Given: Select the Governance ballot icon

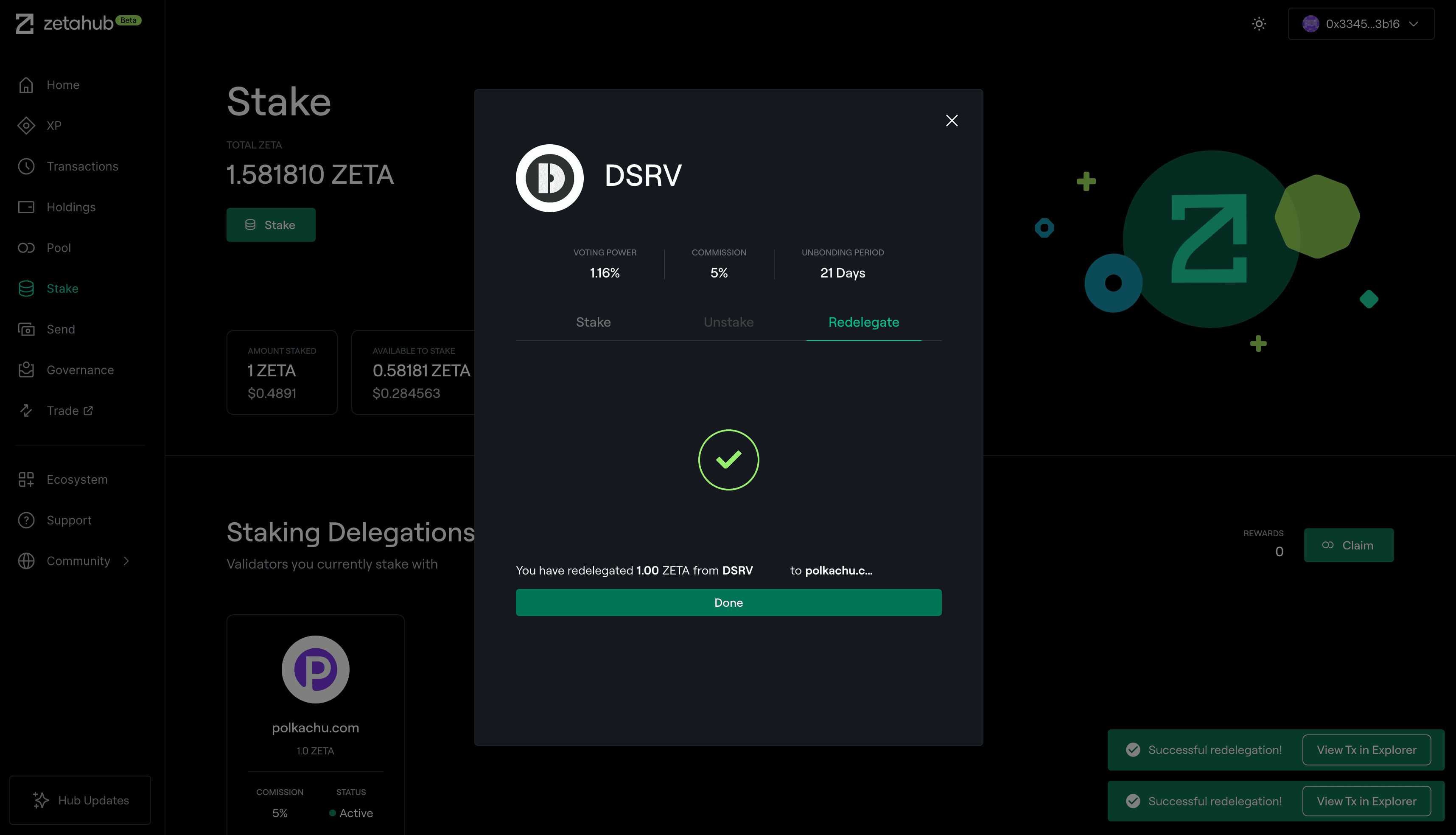Looking at the screenshot, I should pos(26,370).
